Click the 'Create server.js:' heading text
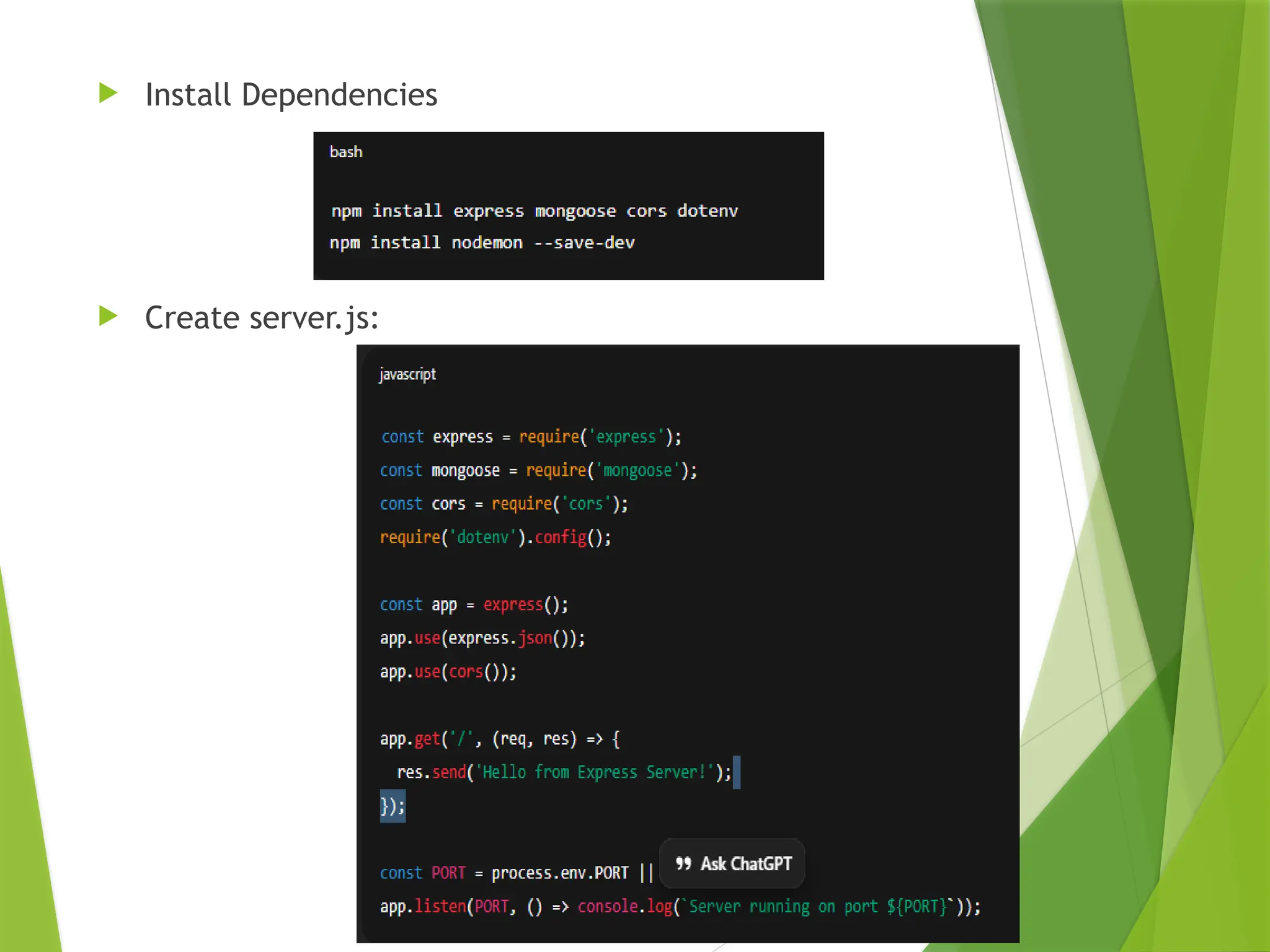The image size is (1270, 952). coord(262,318)
